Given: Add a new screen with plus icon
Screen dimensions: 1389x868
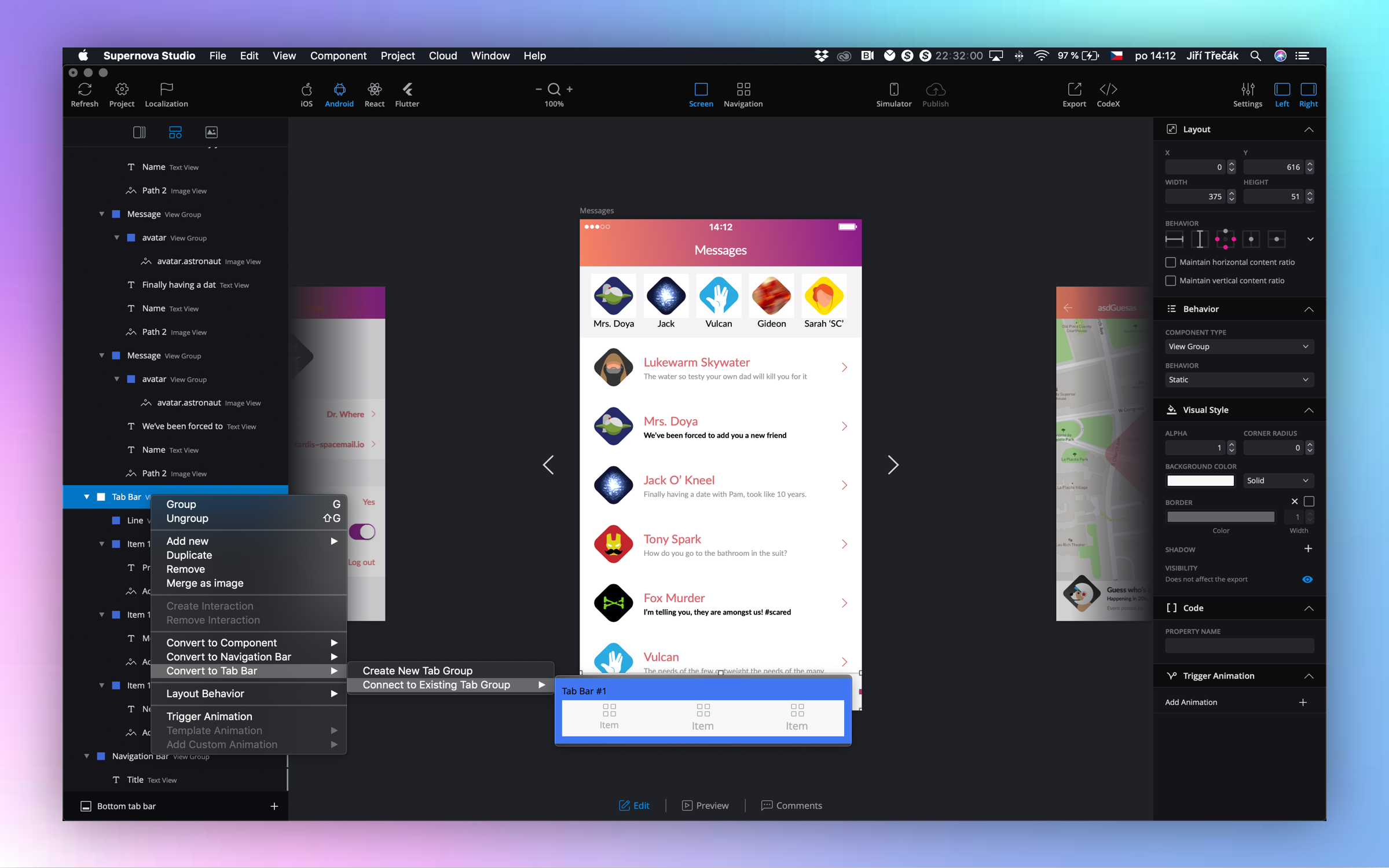Looking at the screenshot, I should click(x=274, y=806).
